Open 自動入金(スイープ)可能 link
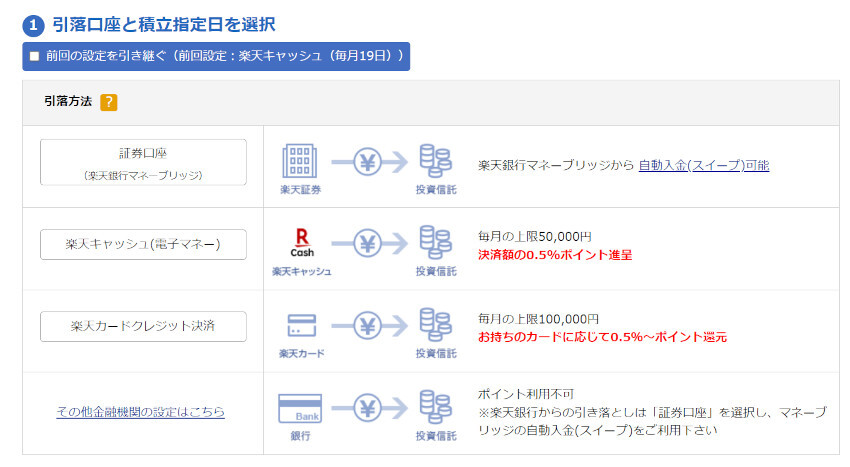This screenshot has height=467, width=850. click(703, 165)
